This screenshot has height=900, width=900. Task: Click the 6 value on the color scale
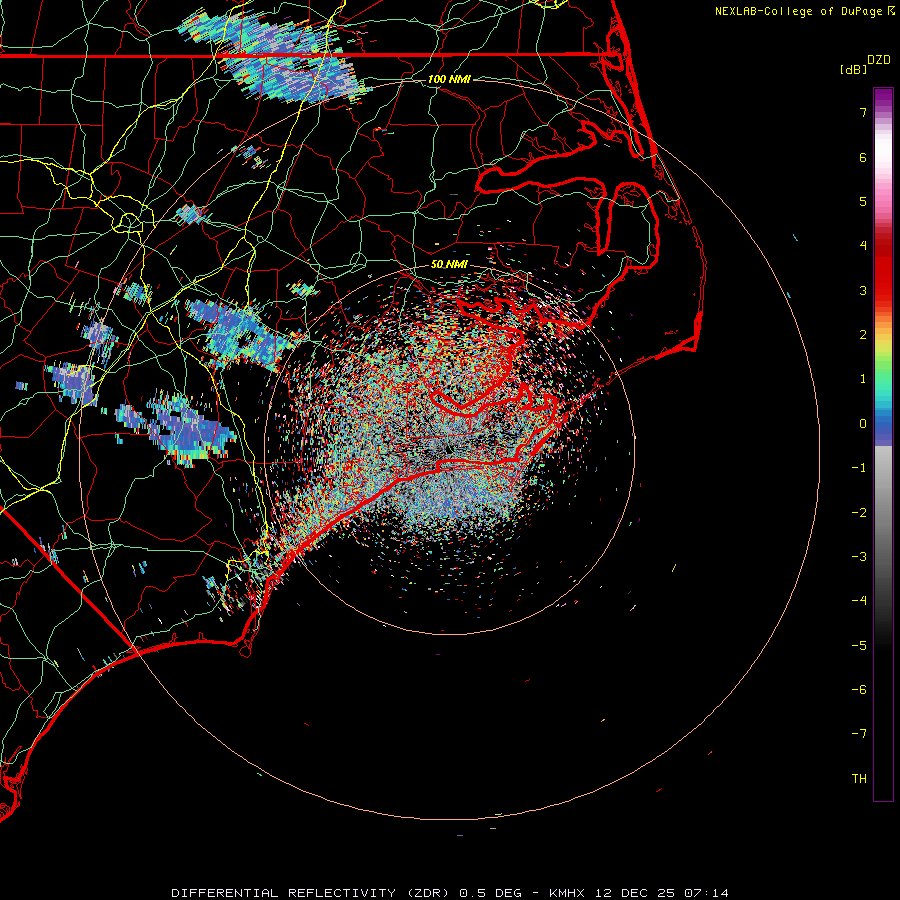[x=863, y=157]
